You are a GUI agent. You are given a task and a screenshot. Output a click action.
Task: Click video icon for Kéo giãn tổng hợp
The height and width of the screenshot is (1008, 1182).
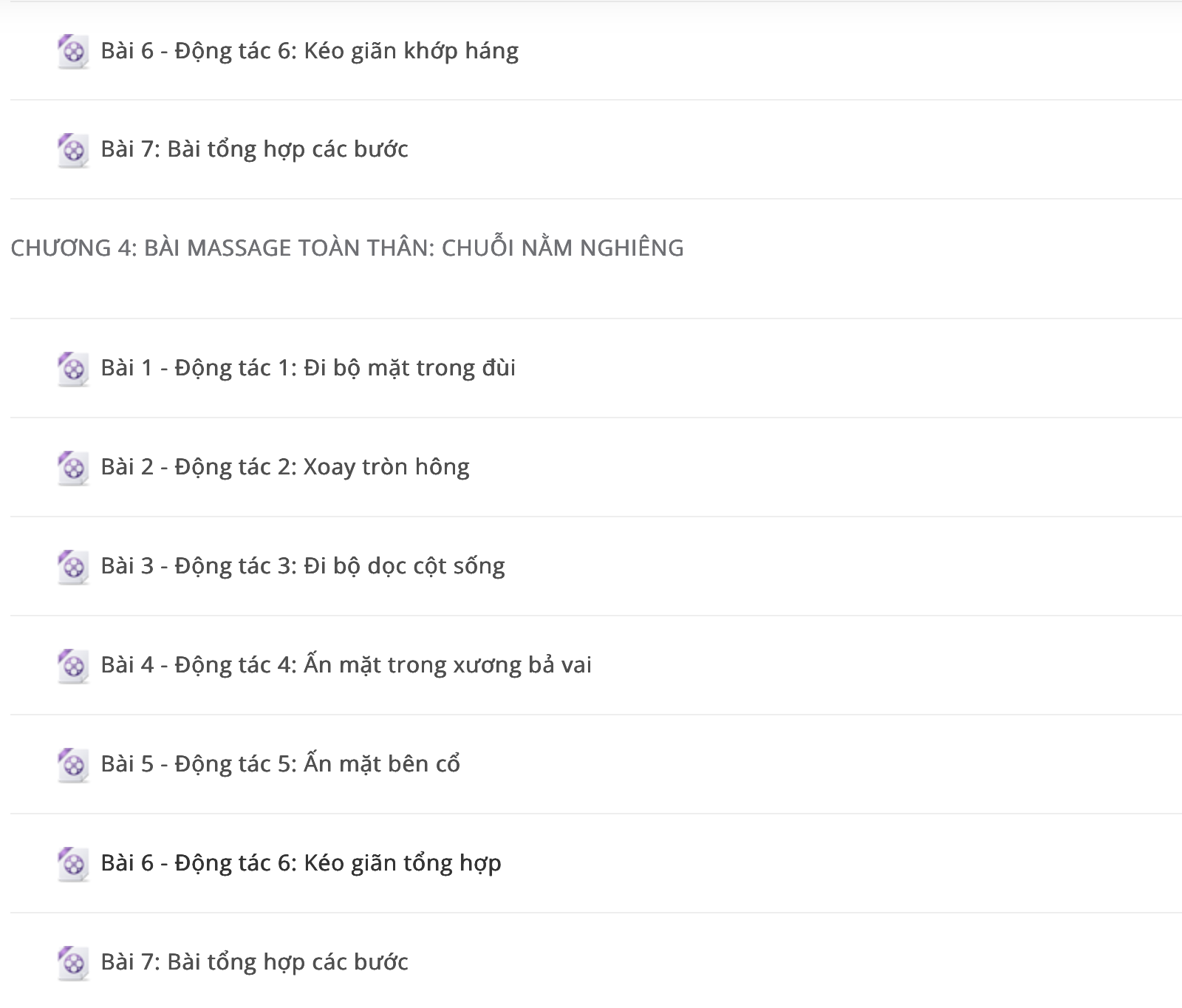(x=73, y=864)
